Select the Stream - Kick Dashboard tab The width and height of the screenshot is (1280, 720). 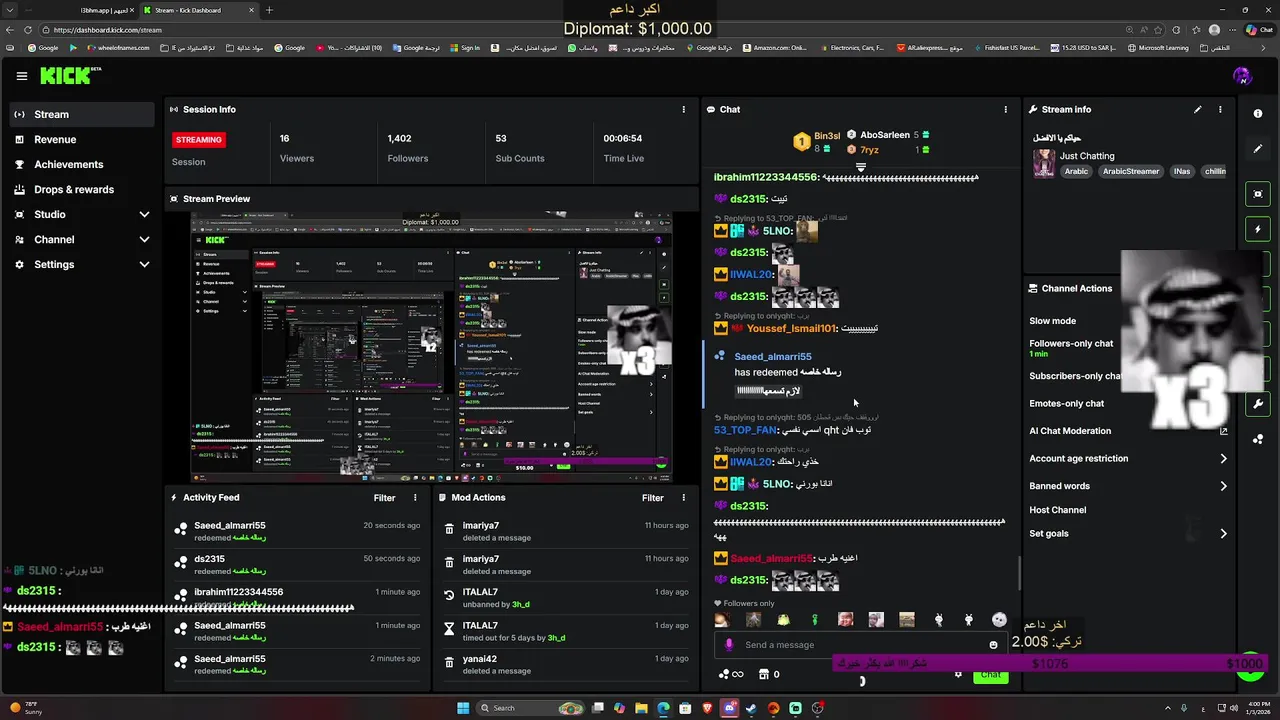(197, 10)
